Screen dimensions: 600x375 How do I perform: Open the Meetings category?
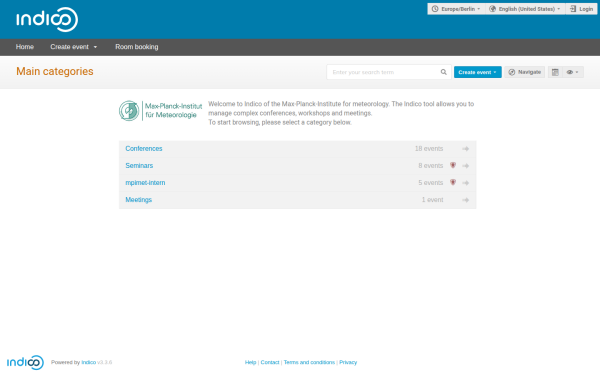point(139,200)
